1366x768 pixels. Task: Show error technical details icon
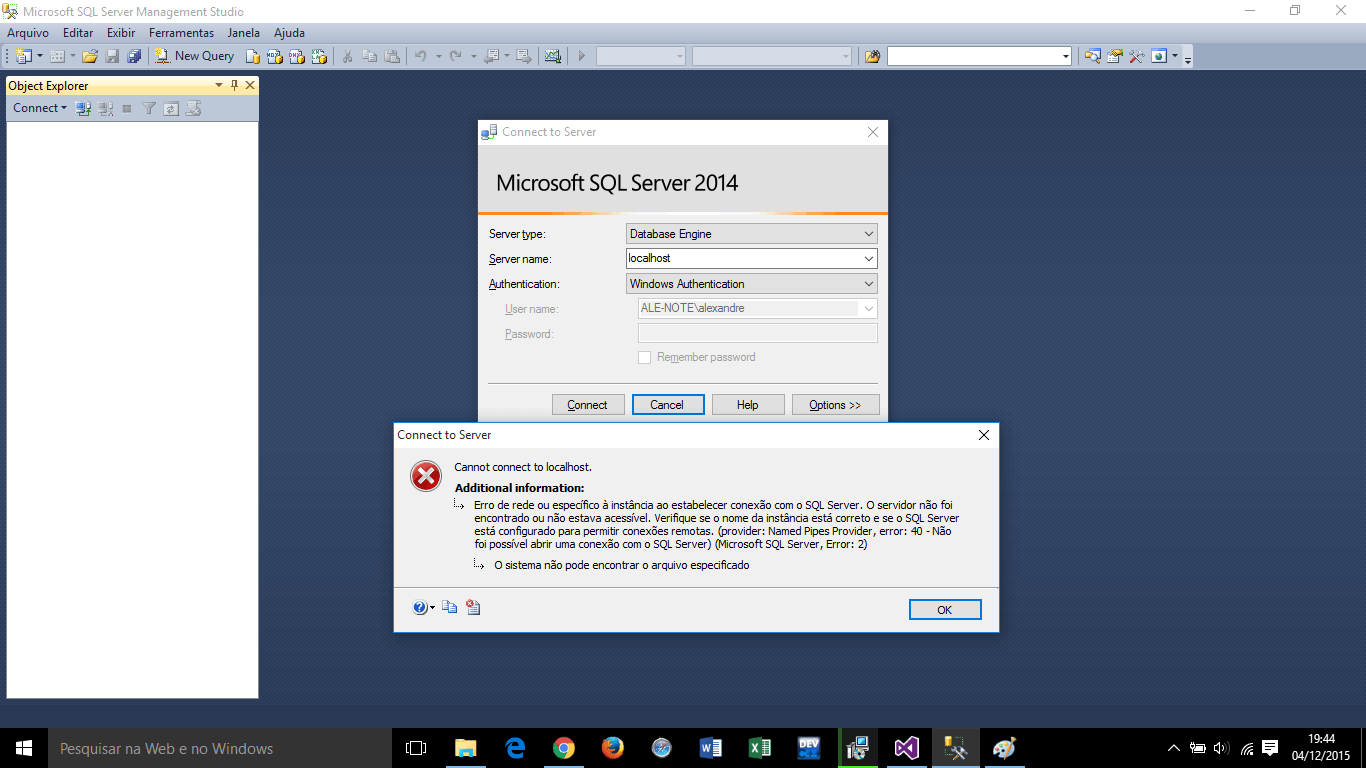(x=473, y=607)
